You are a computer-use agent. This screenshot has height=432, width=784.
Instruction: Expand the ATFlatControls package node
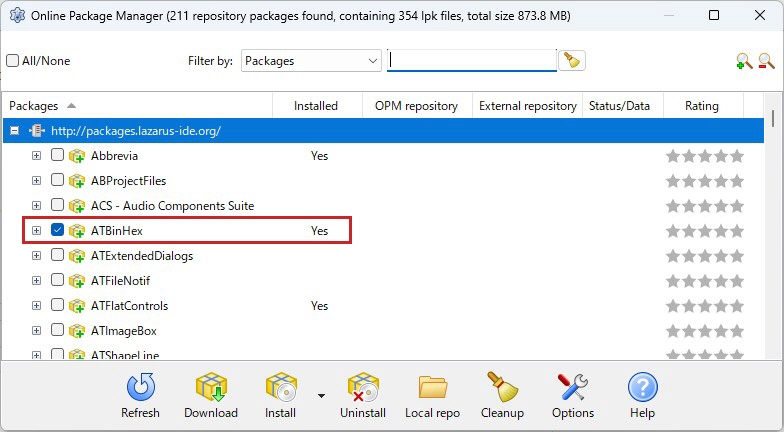click(36, 305)
